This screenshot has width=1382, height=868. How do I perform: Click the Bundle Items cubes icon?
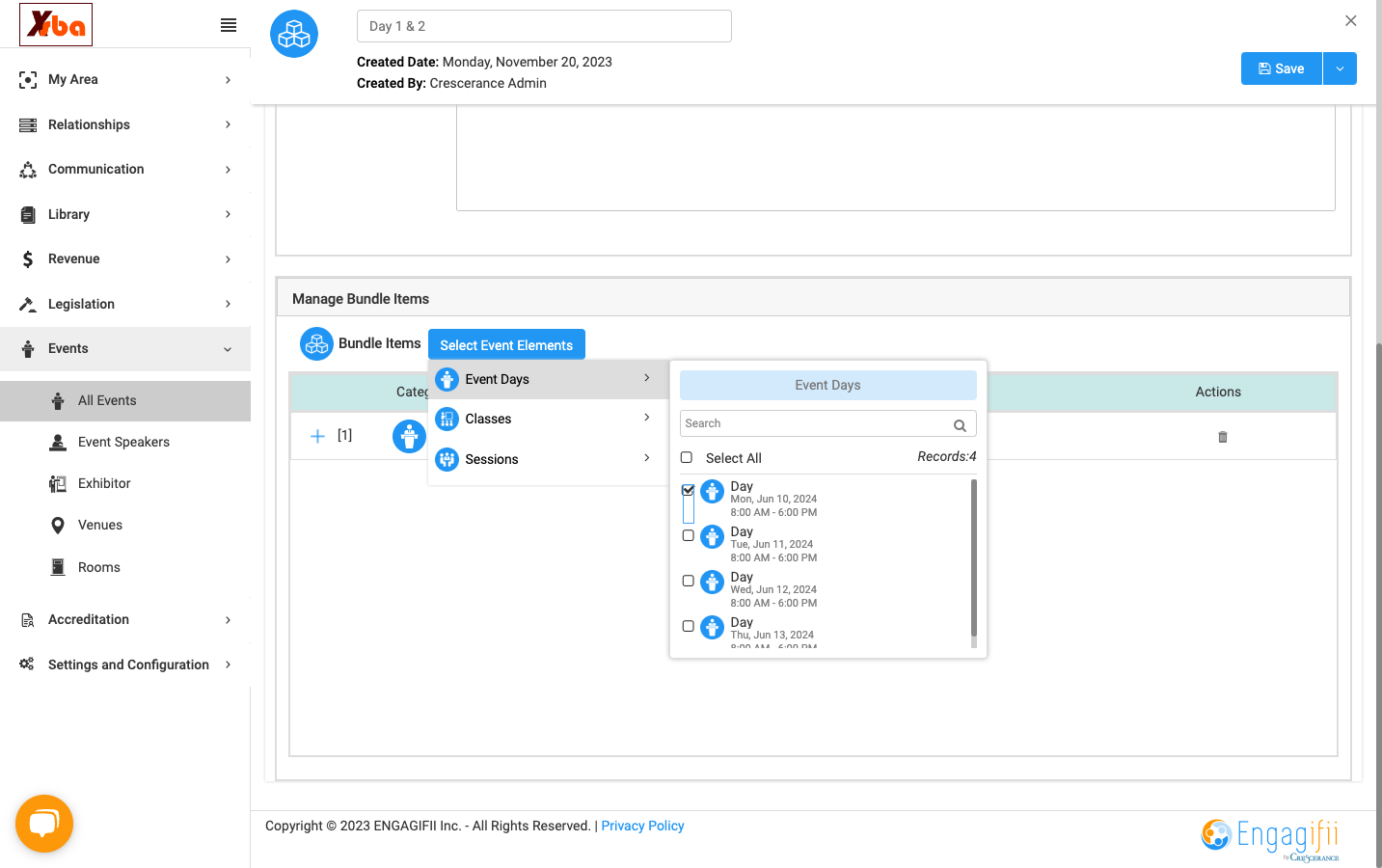(x=316, y=343)
